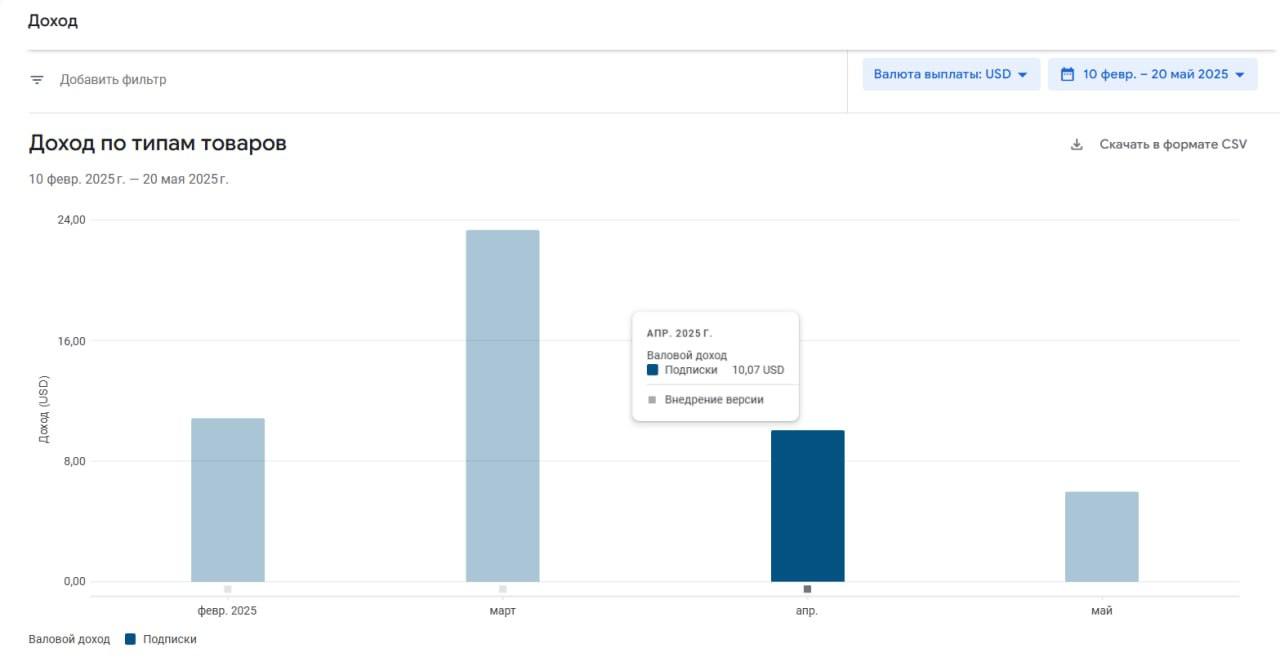
Task: Click the release marker under the февр. 2025 bar
Action: point(228,589)
